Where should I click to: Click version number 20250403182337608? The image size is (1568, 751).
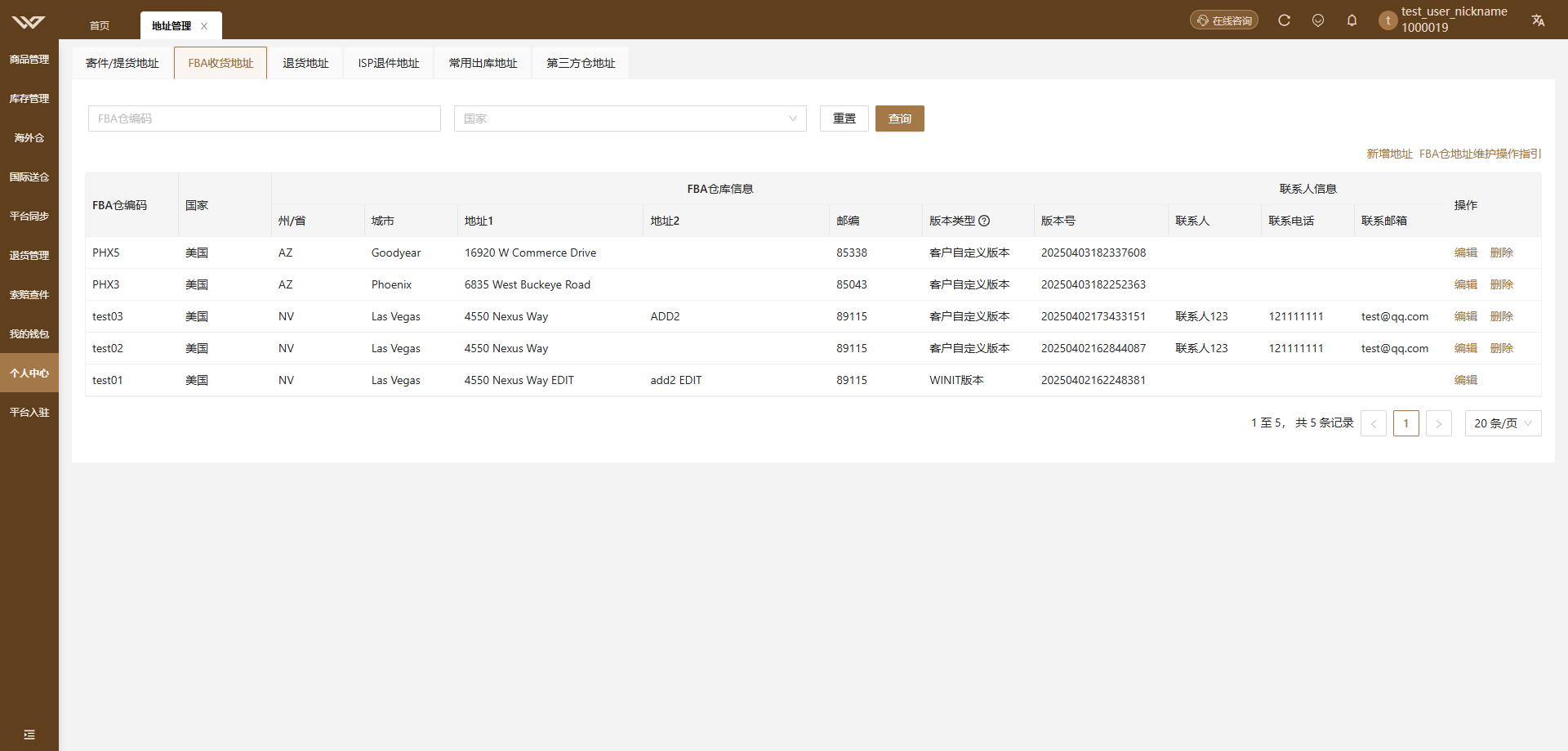(x=1093, y=253)
